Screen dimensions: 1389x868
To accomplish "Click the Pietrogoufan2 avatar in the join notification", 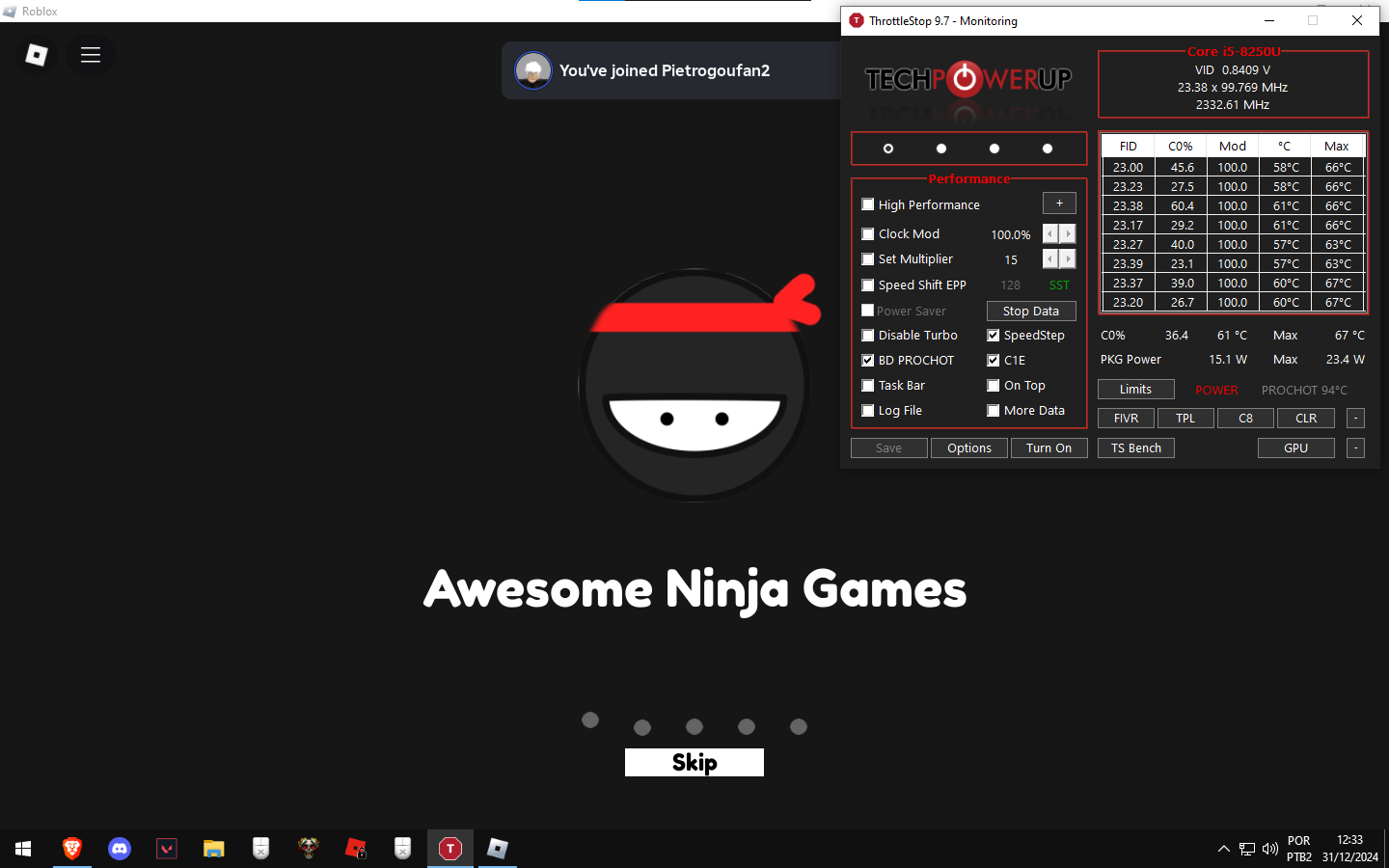I will [x=533, y=70].
